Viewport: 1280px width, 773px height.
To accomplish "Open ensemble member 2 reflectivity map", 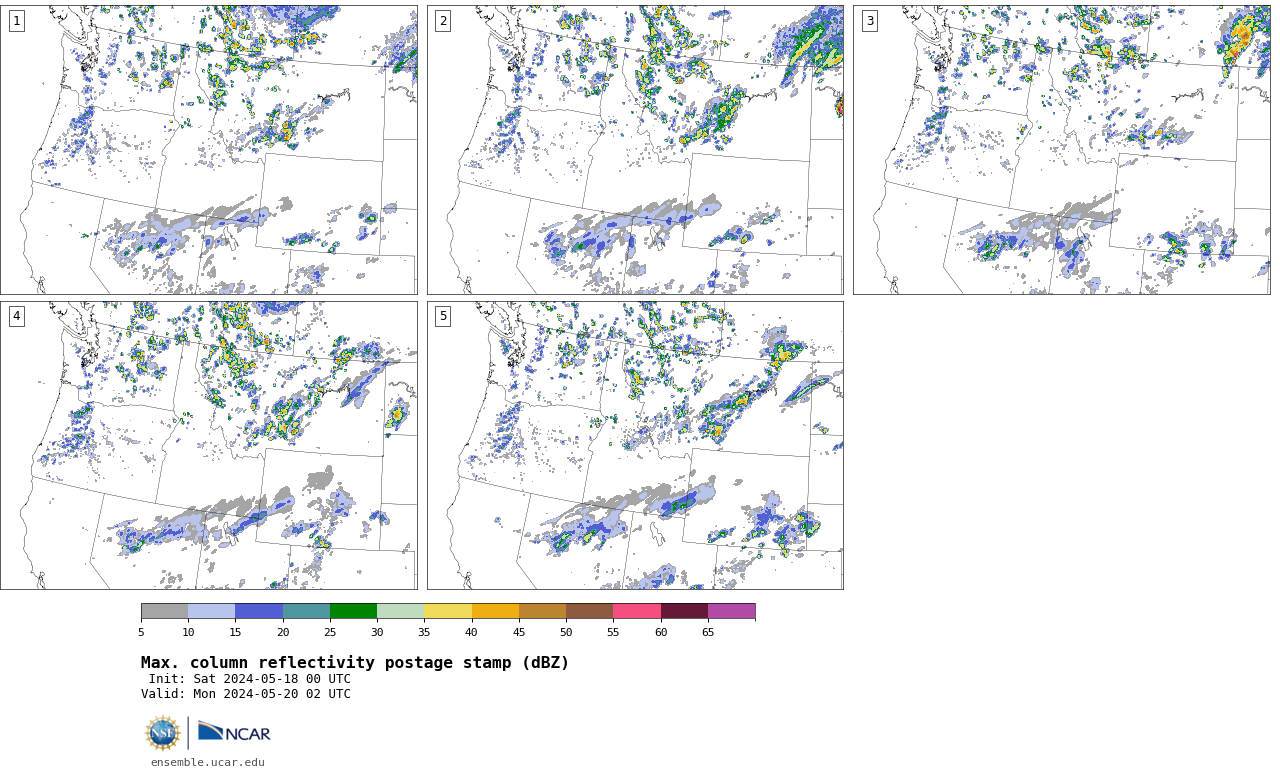I will coord(635,150).
